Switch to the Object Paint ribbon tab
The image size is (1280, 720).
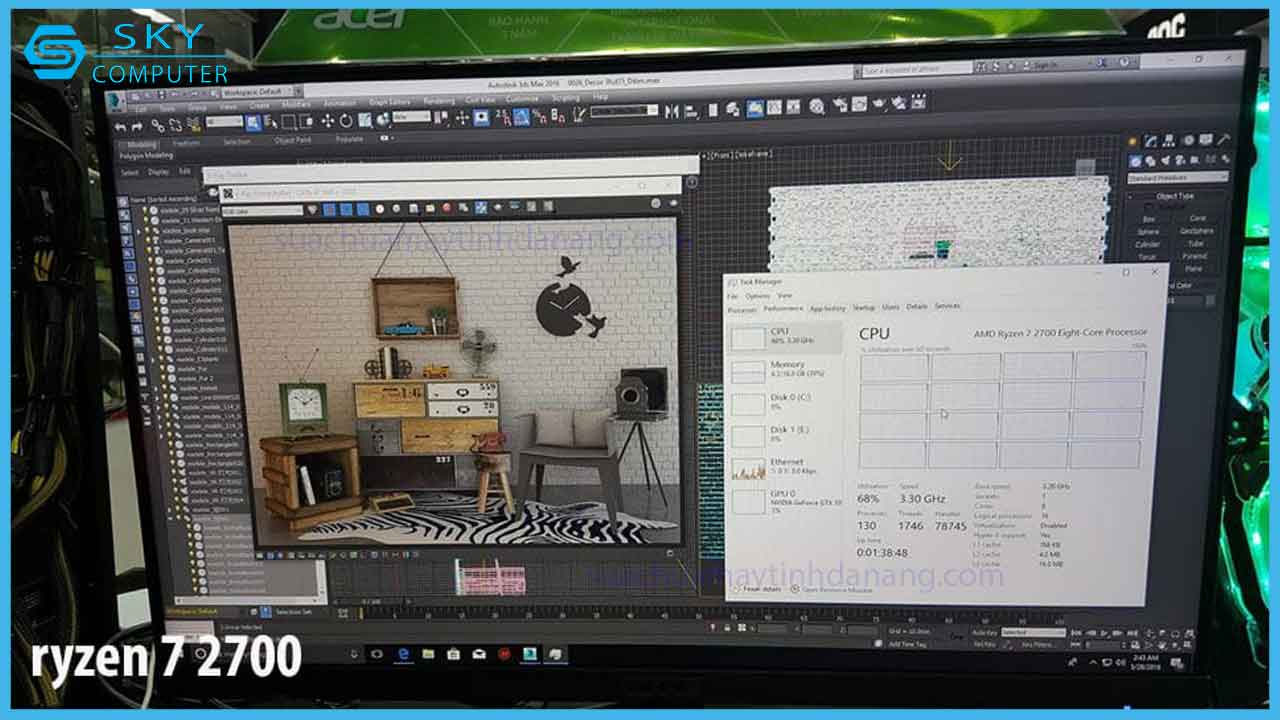[292, 140]
